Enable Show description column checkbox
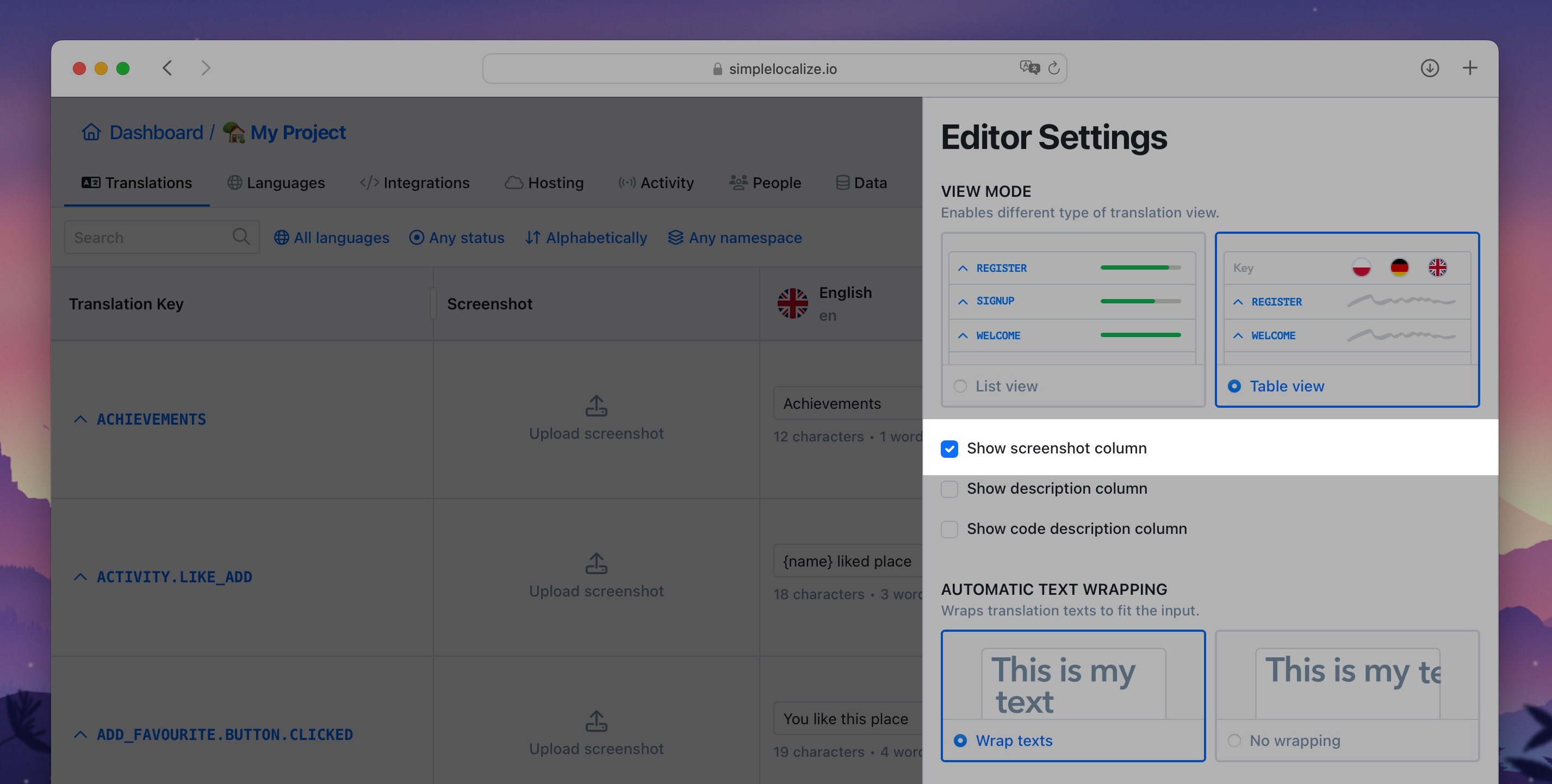Viewport: 1552px width, 784px height. click(949, 489)
